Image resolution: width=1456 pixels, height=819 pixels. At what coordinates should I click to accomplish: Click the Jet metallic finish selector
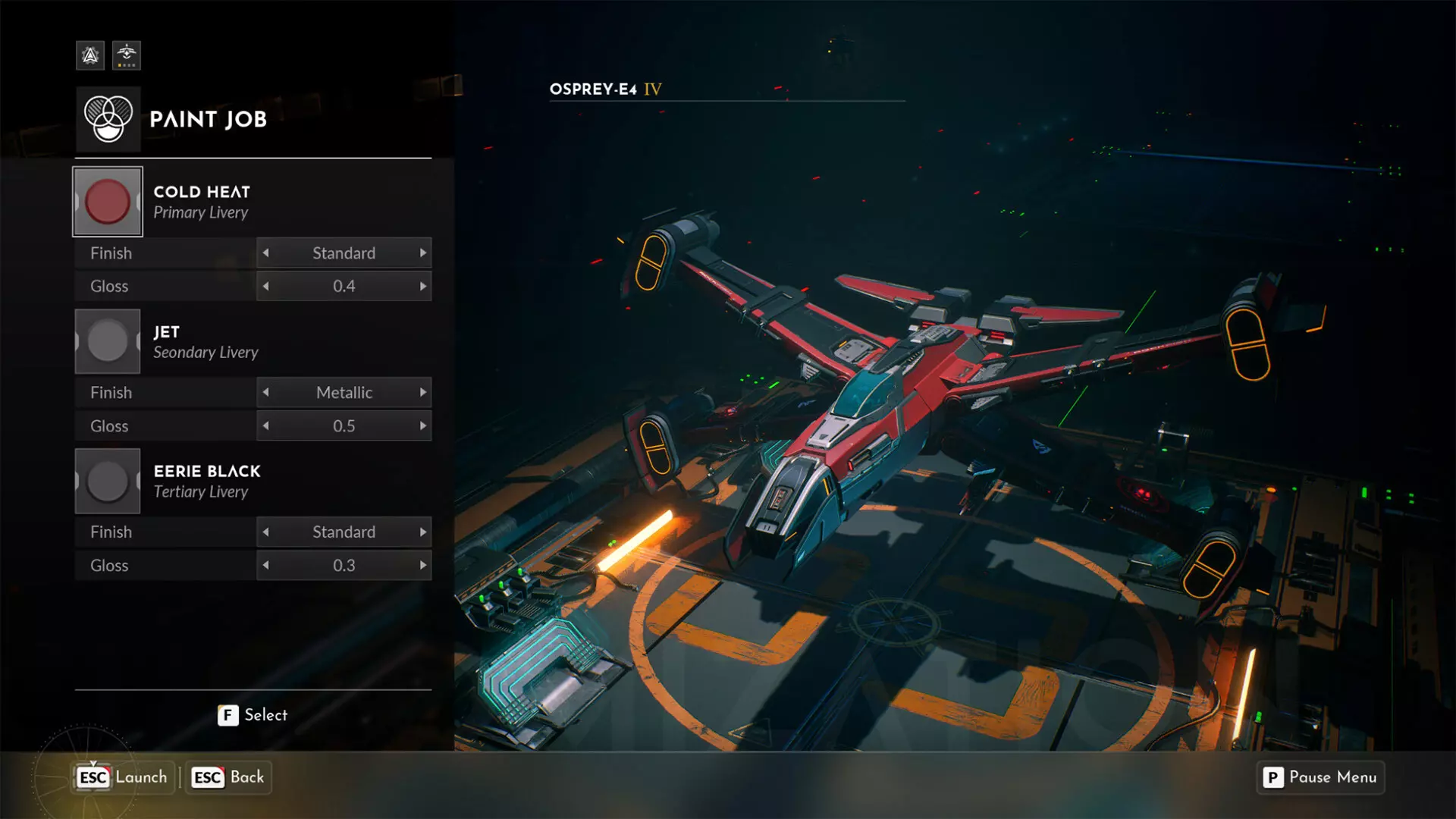[344, 391]
